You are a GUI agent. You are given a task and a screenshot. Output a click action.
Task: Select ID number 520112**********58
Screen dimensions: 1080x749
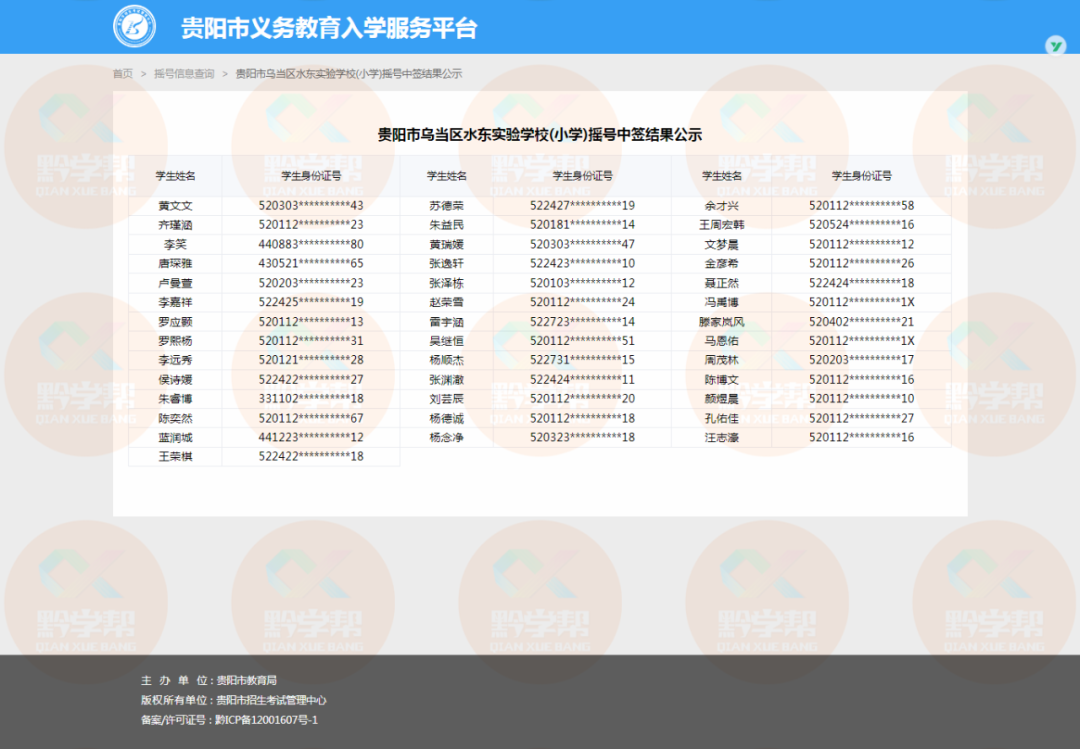[x=861, y=205]
